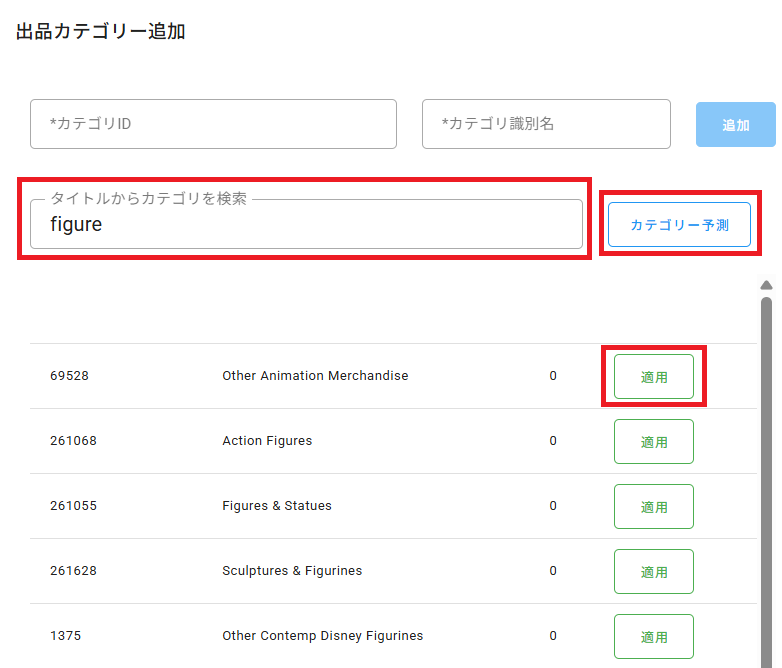Apply Other Contemp Disney Figurines category
782x668 pixels.
(x=654, y=636)
